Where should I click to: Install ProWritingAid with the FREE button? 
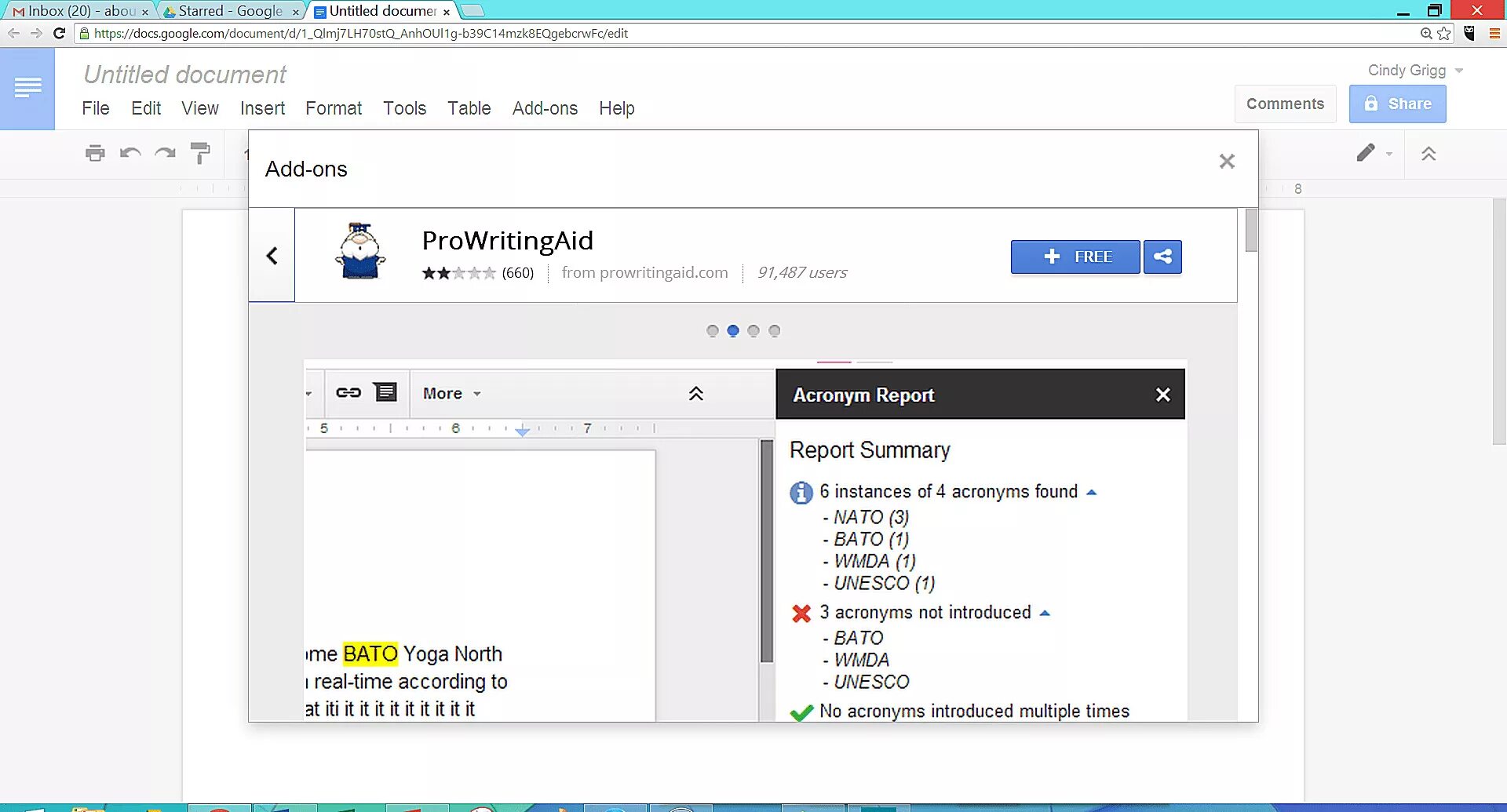[x=1075, y=257]
